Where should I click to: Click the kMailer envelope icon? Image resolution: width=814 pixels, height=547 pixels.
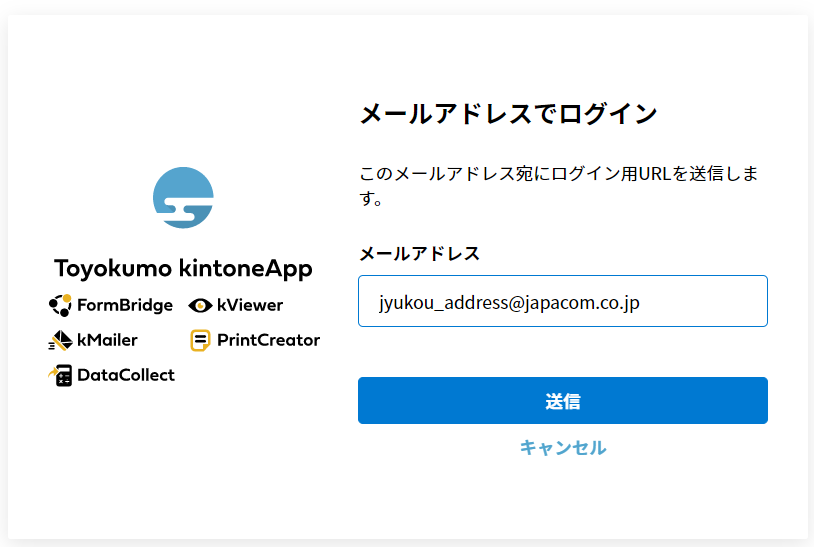pyautogui.click(x=60, y=340)
